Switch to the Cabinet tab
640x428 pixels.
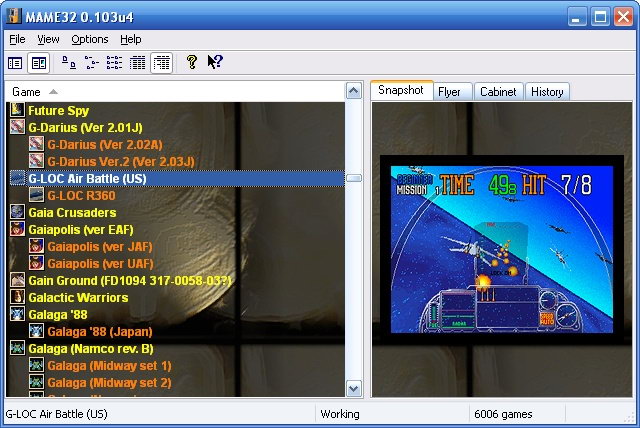coord(498,92)
